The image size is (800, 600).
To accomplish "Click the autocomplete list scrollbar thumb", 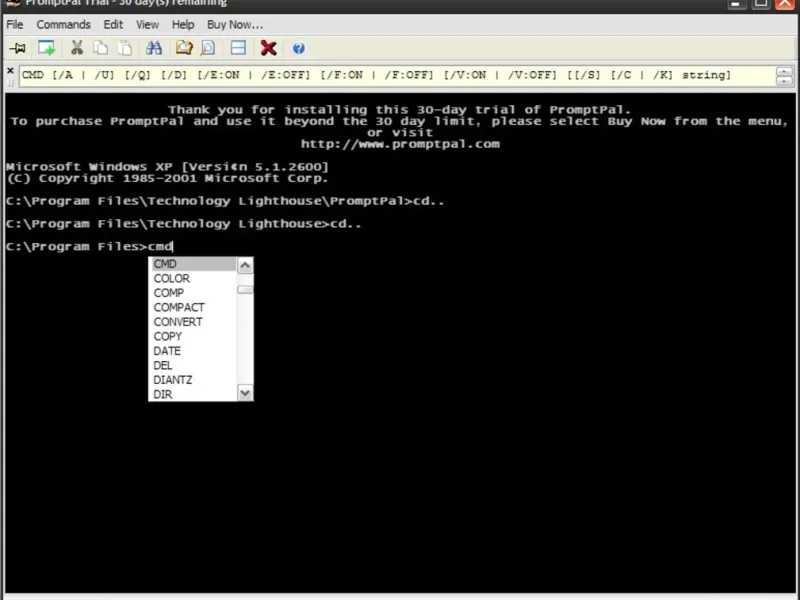I will pyautogui.click(x=245, y=289).
